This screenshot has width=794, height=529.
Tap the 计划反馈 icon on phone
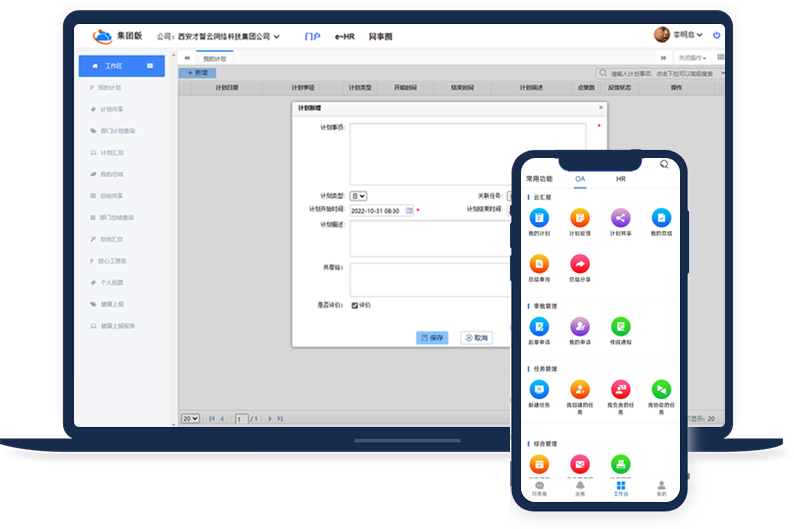pos(579,218)
